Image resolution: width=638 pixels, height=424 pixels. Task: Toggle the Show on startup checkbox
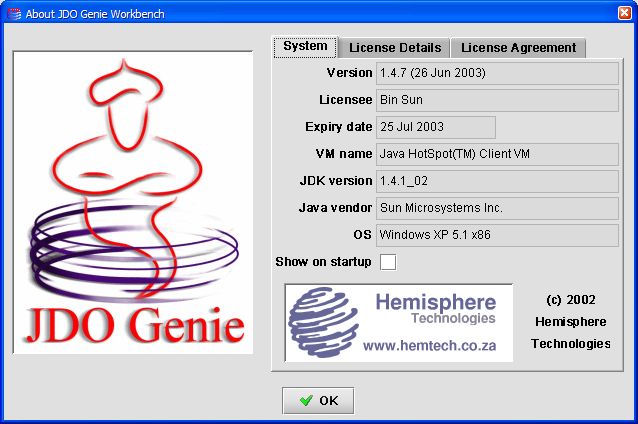click(x=388, y=262)
